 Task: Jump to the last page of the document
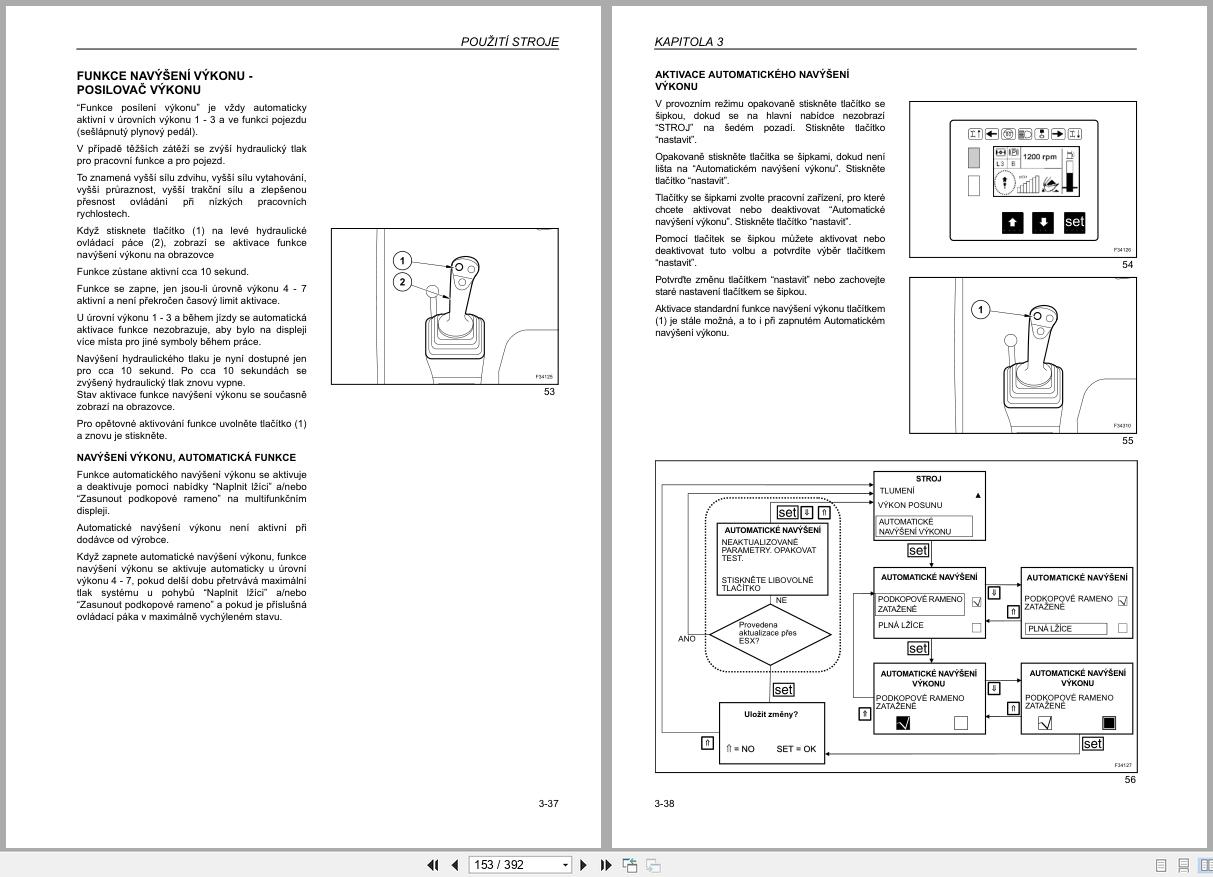coord(606,865)
